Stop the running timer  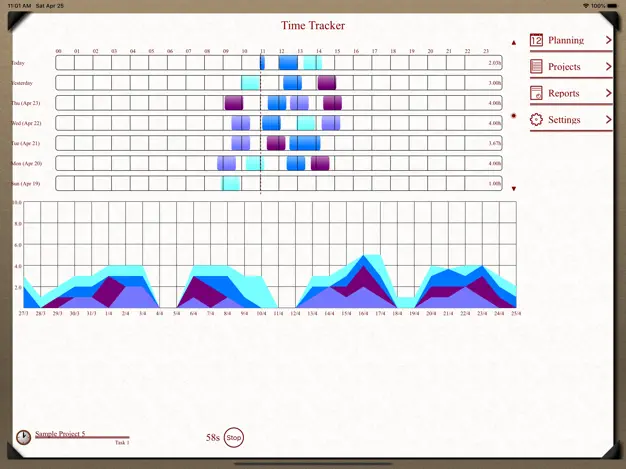click(x=234, y=437)
